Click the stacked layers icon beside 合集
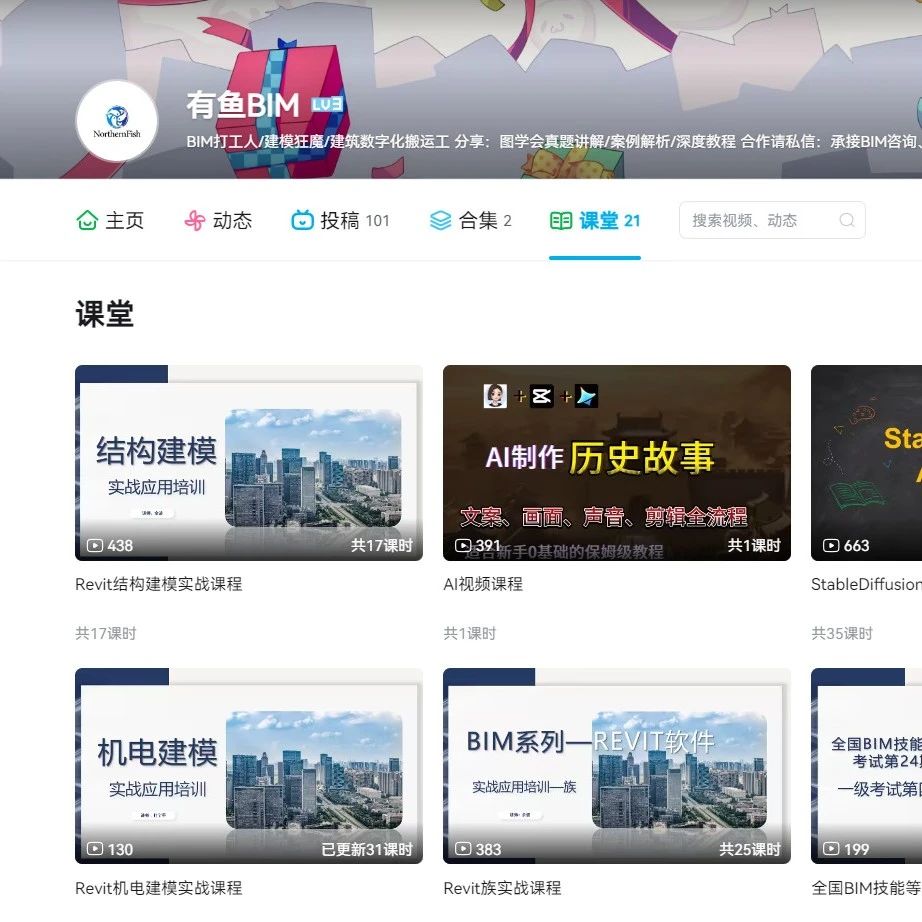The image size is (922, 922). click(x=440, y=221)
